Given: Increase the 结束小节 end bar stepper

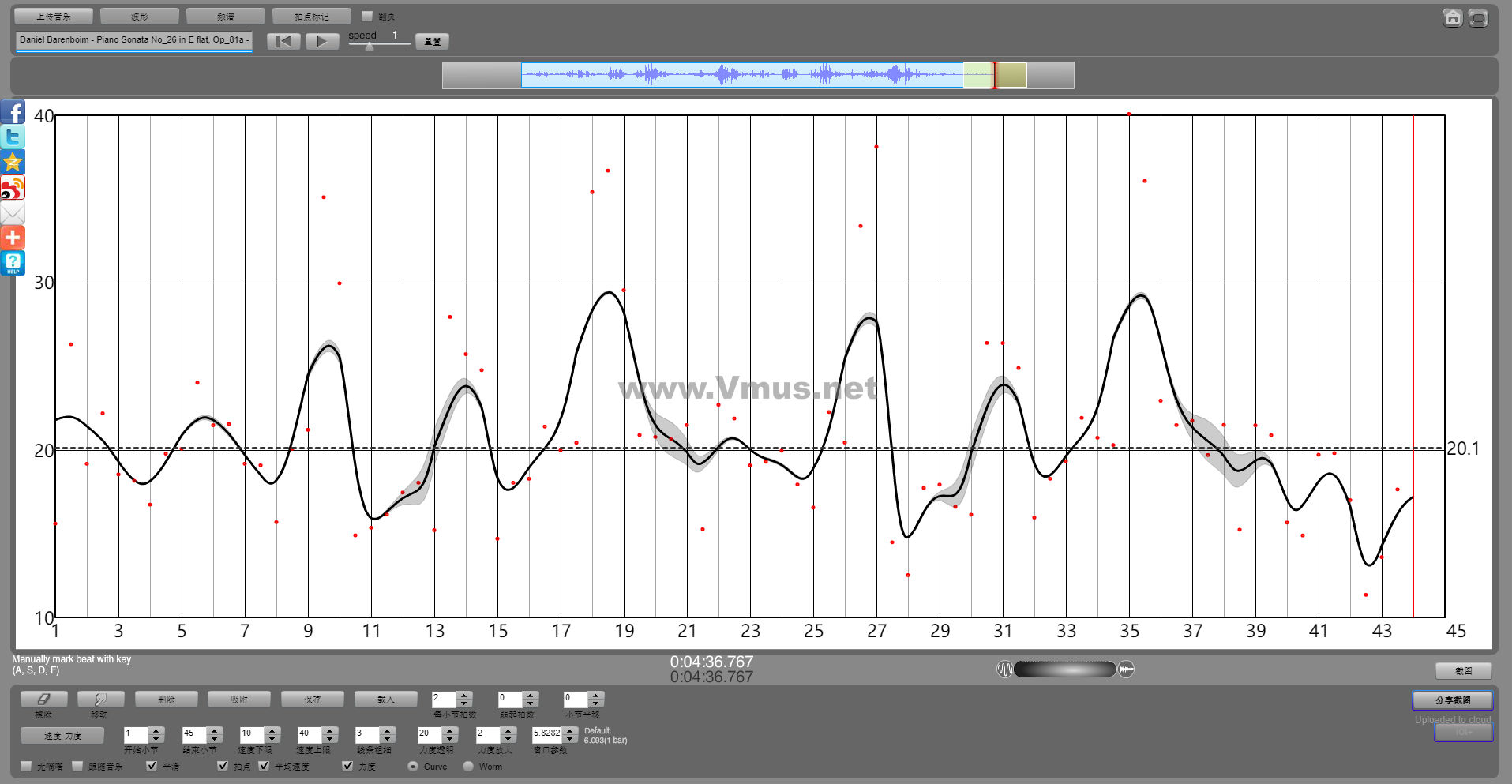Looking at the screenshot, I should click(215, 730).
